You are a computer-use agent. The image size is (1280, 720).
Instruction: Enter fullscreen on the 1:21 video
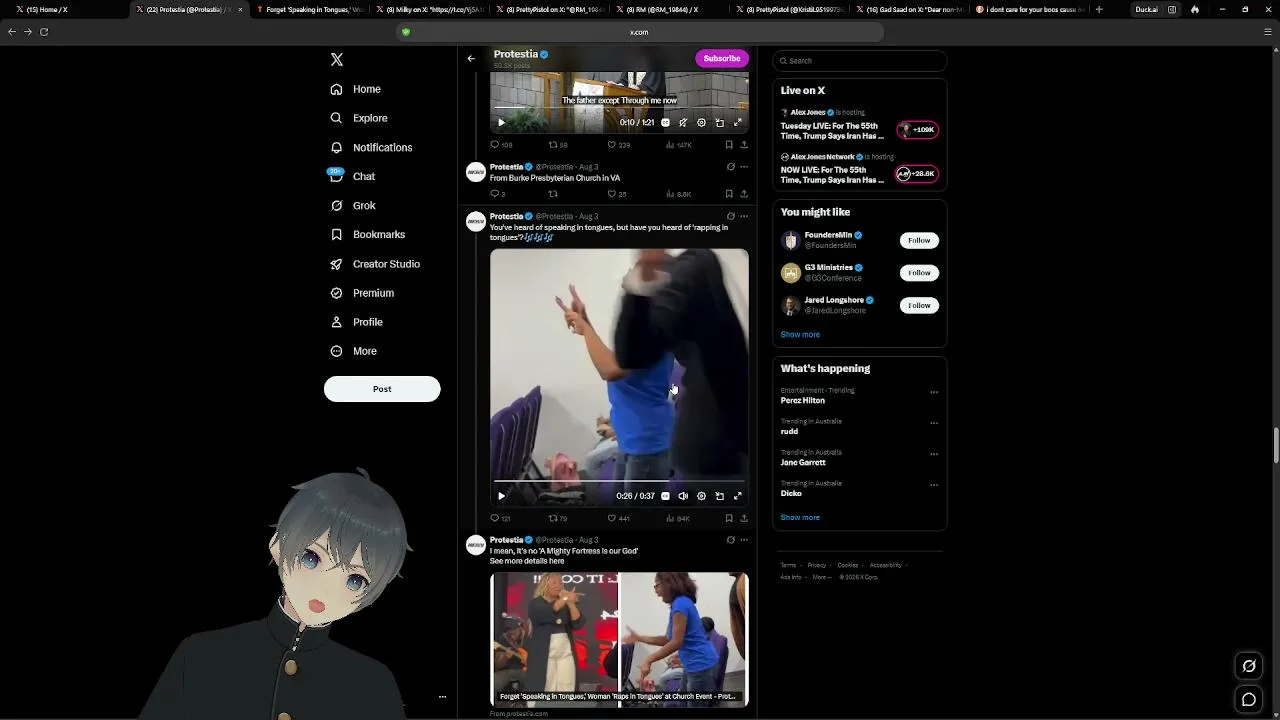pyautogui.click(x=737, y=123)
